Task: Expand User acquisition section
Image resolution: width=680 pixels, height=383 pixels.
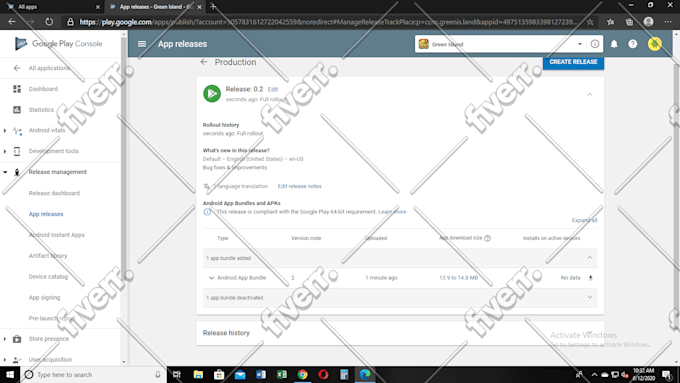Action: coord(5,360)
